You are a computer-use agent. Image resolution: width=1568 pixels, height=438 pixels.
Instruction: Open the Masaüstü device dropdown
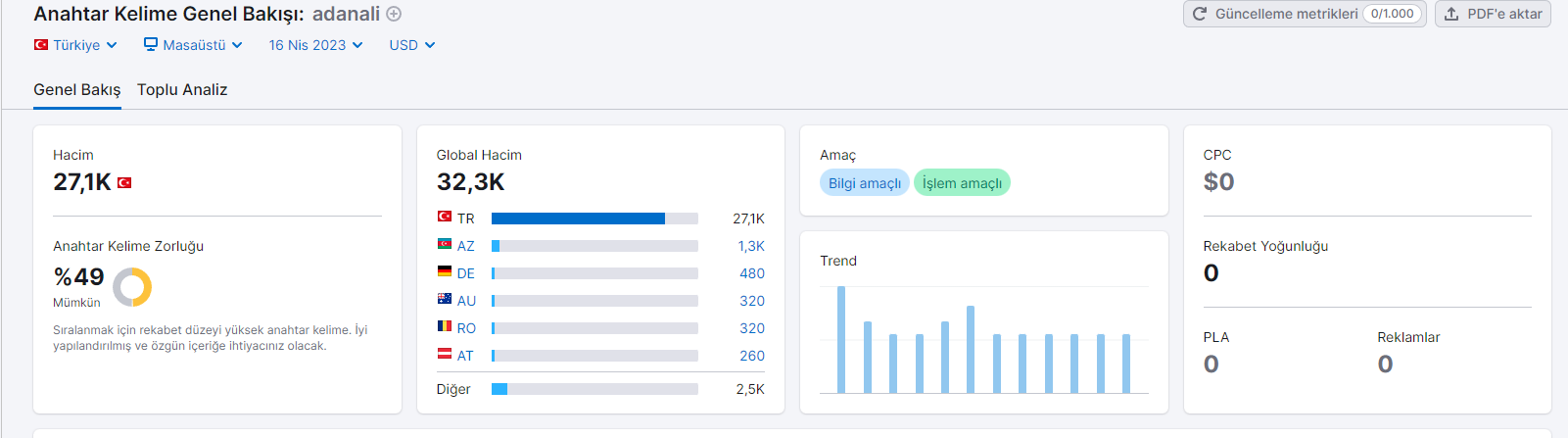(x=193, y=45)
